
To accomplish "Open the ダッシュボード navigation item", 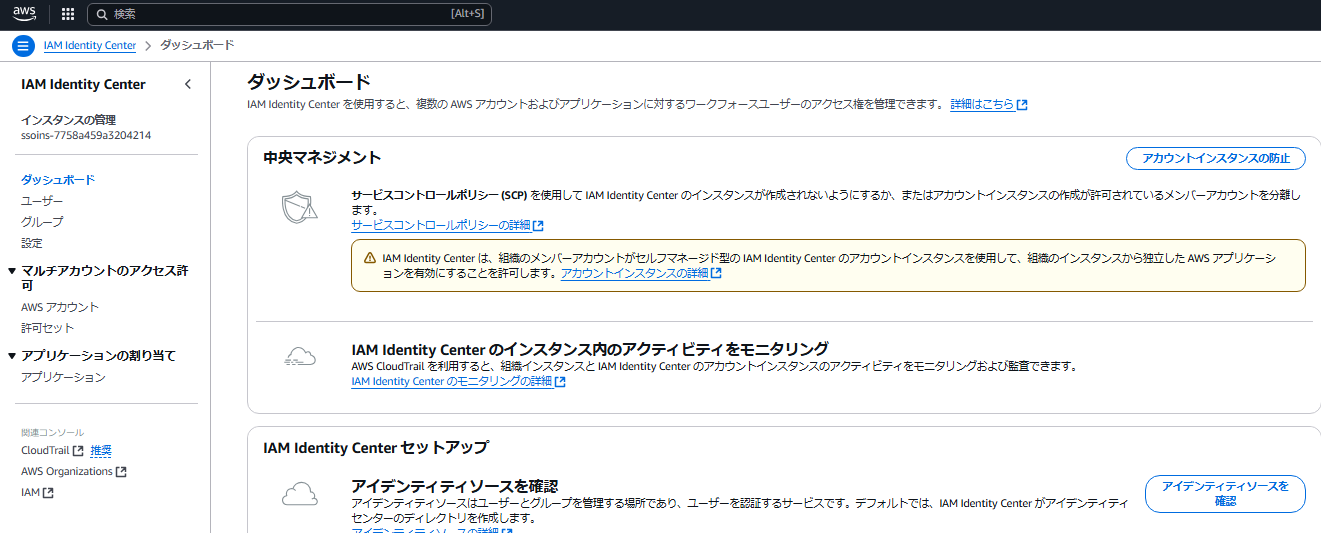I will click(x=58, y=180).
